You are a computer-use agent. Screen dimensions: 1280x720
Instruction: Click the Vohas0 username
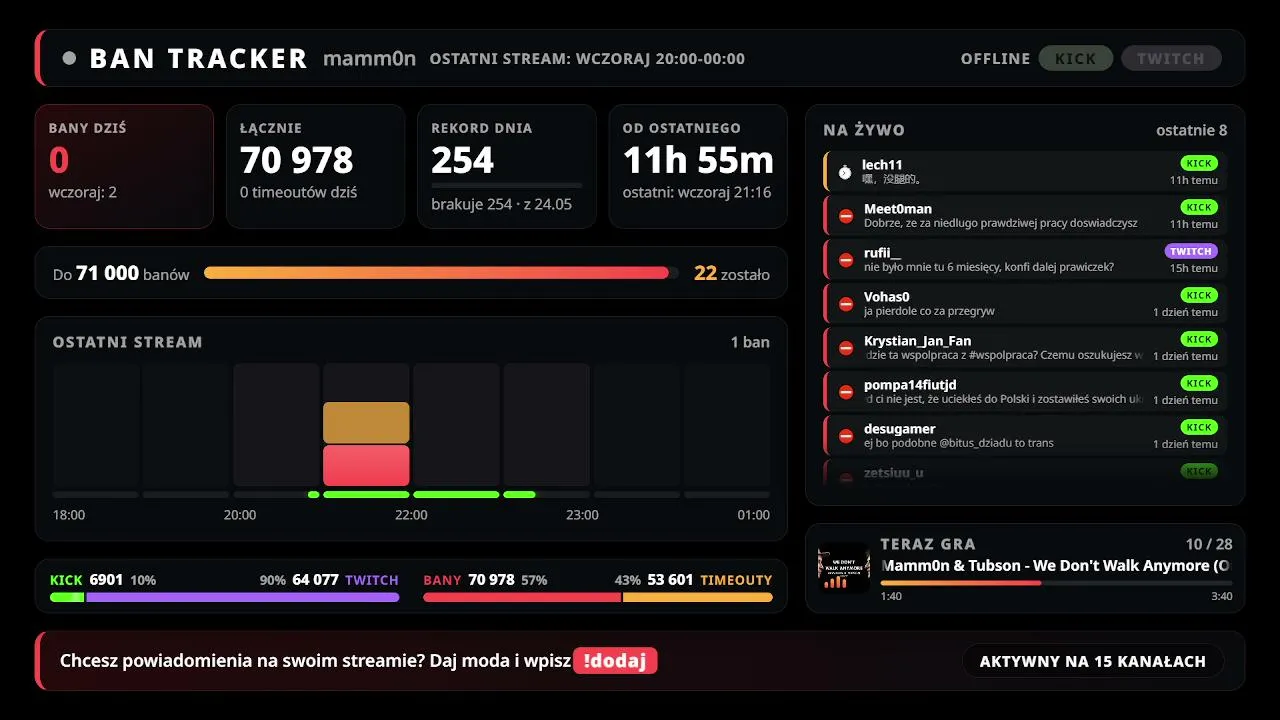point(887,297)
